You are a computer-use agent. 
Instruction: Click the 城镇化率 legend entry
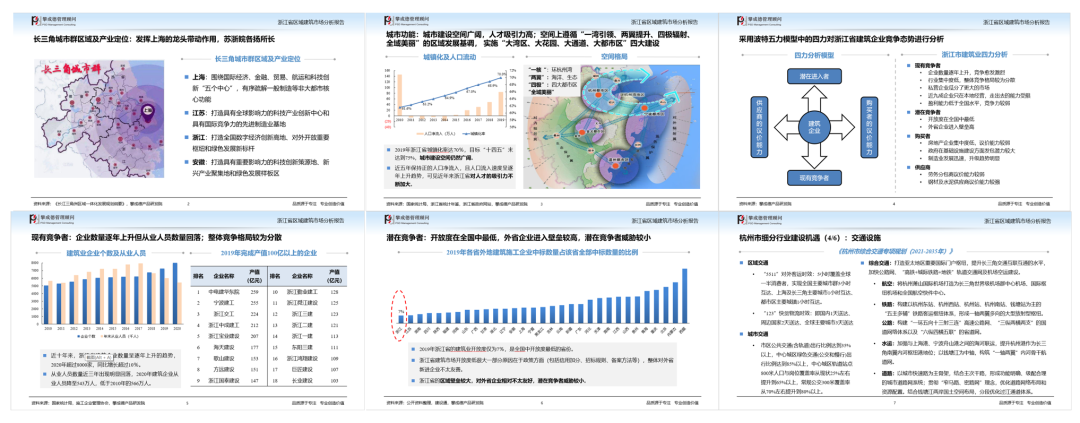coord(475,133)
